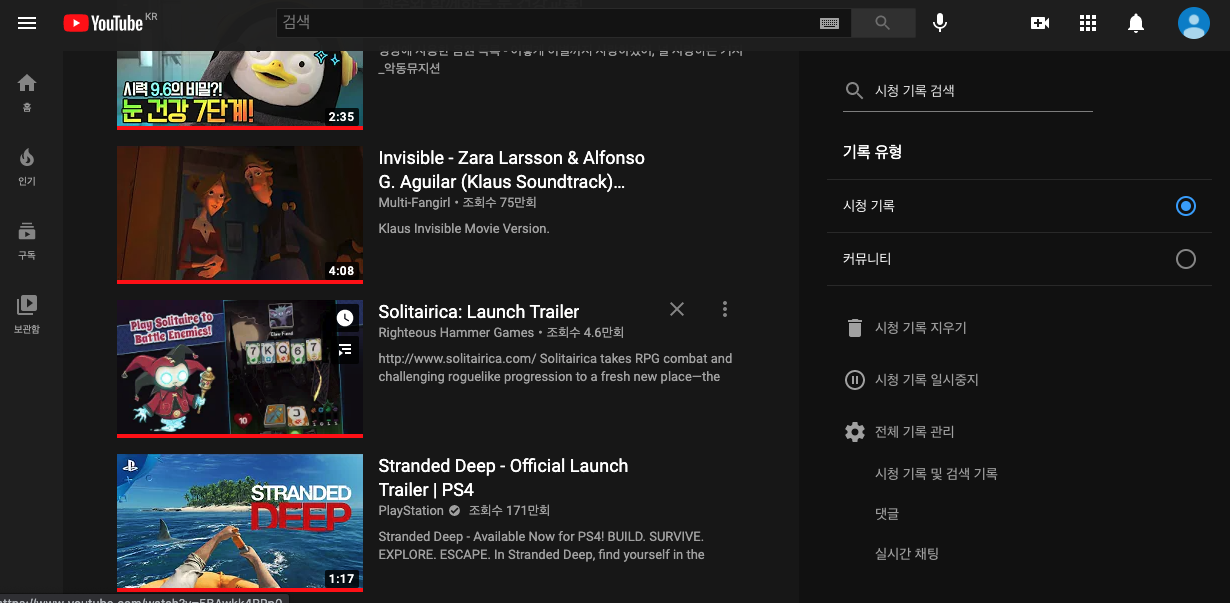This screenshot has width=1230, height=603.
Task: Open the hamburger guide menu
Action: (27, 23)
